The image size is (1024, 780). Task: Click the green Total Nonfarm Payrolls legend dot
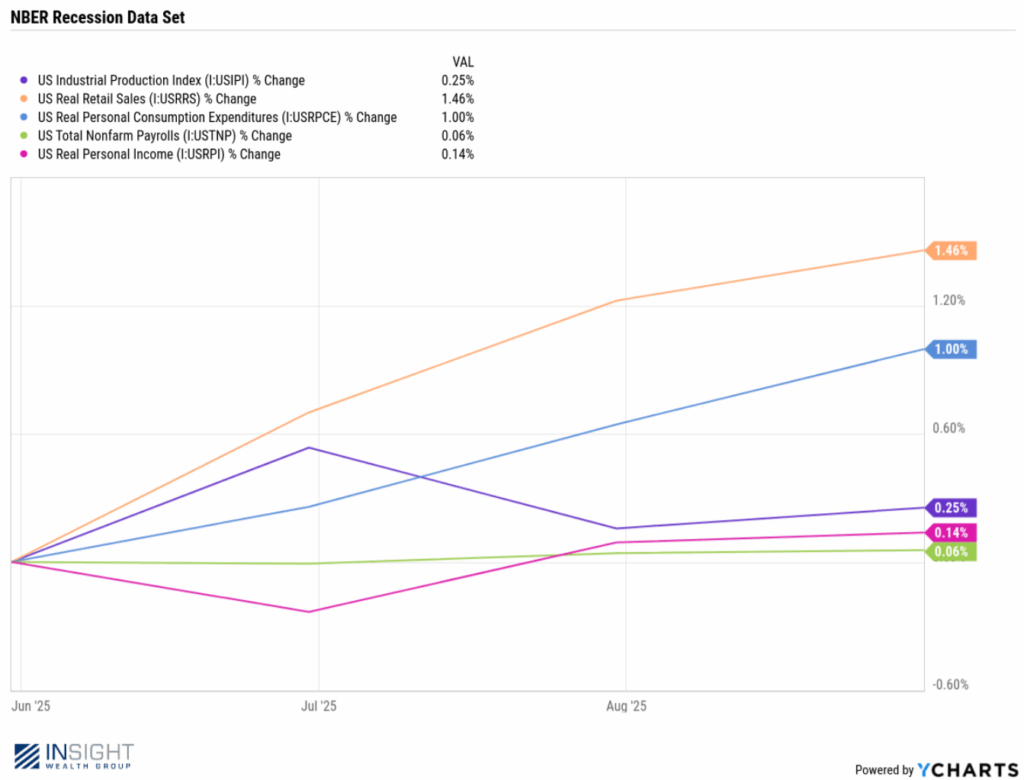(24, 136)
